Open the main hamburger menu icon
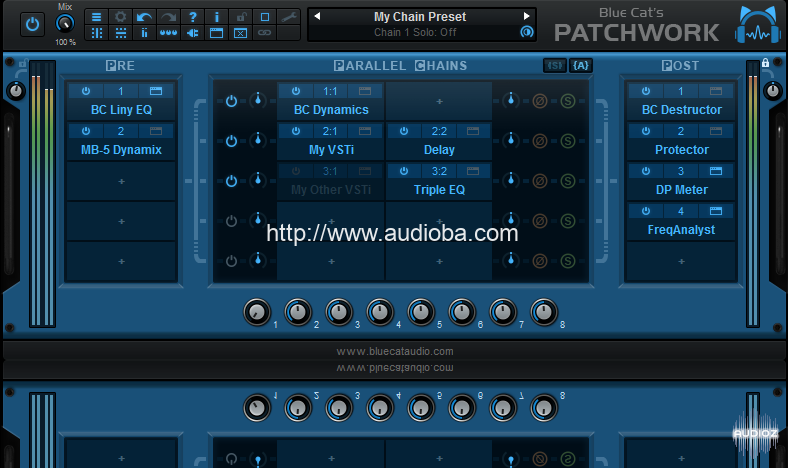Image resolution: width=788 pixels, height=468 pixels. click(x=96, y=17)
